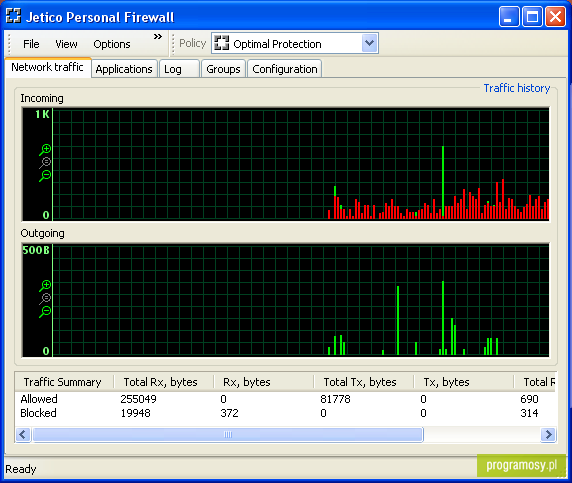Click the summary table left scroll arrow
572x483 pixels.
pos(23,434)
